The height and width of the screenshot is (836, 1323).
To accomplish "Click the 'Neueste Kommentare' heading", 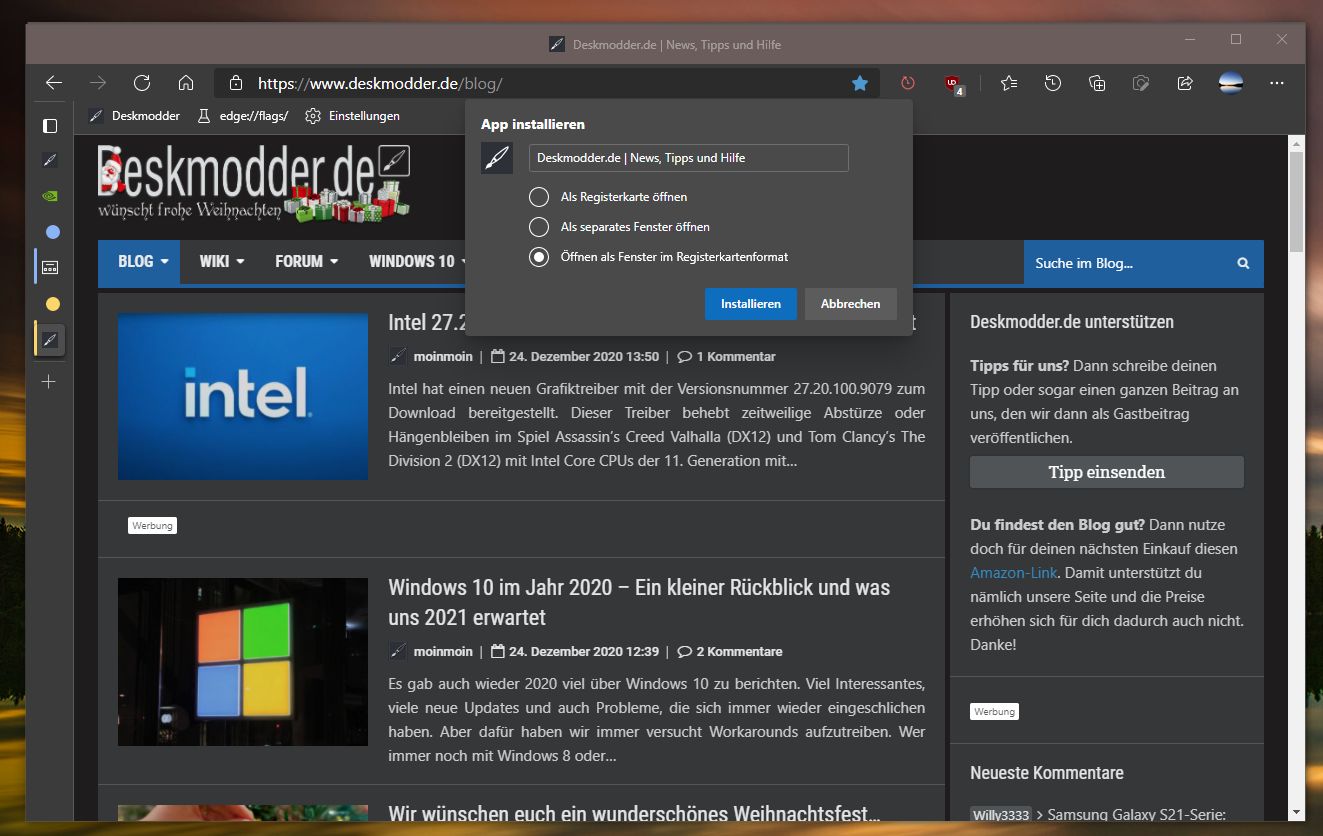I will point(1047,773).
